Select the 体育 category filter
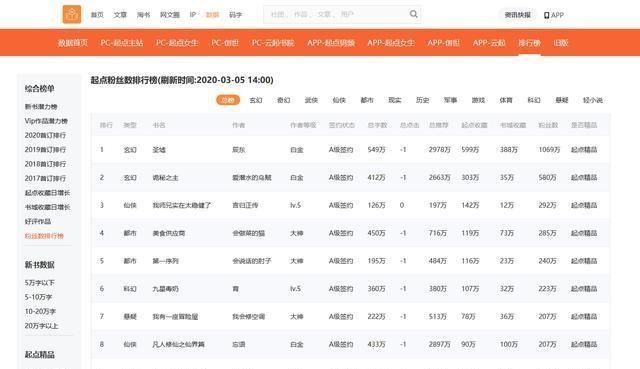640x369 pixels. point(506,100)
